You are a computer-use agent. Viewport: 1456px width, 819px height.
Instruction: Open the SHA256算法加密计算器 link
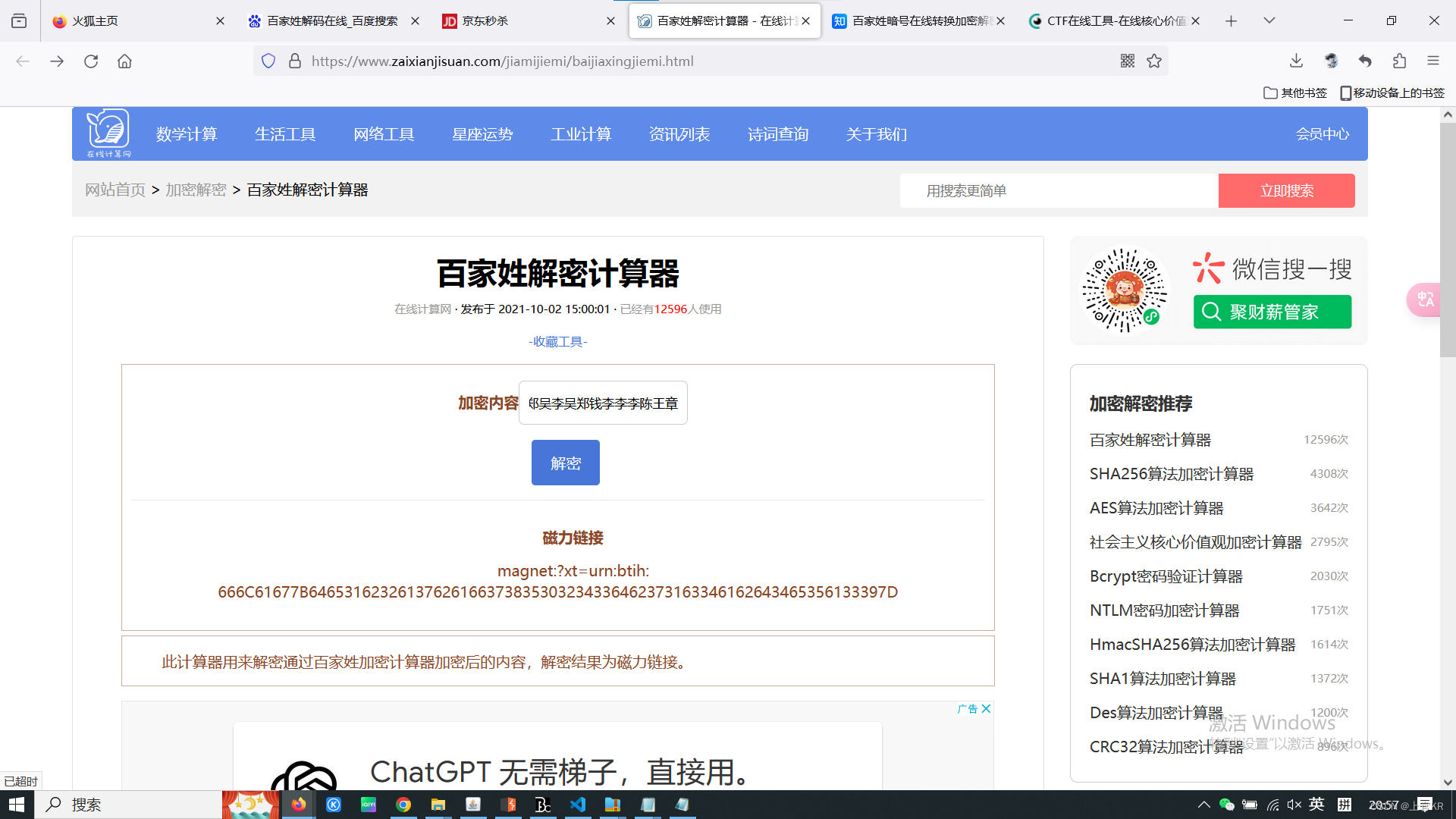pyautogui.click(x=1171, y=473)
